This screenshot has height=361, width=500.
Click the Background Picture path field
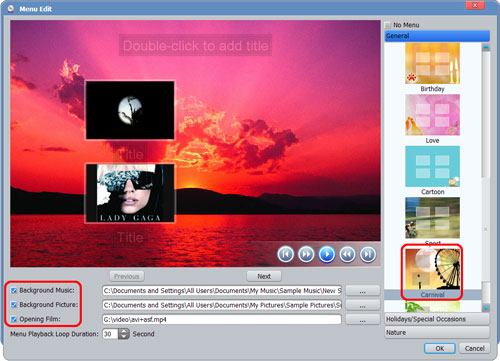222,305
